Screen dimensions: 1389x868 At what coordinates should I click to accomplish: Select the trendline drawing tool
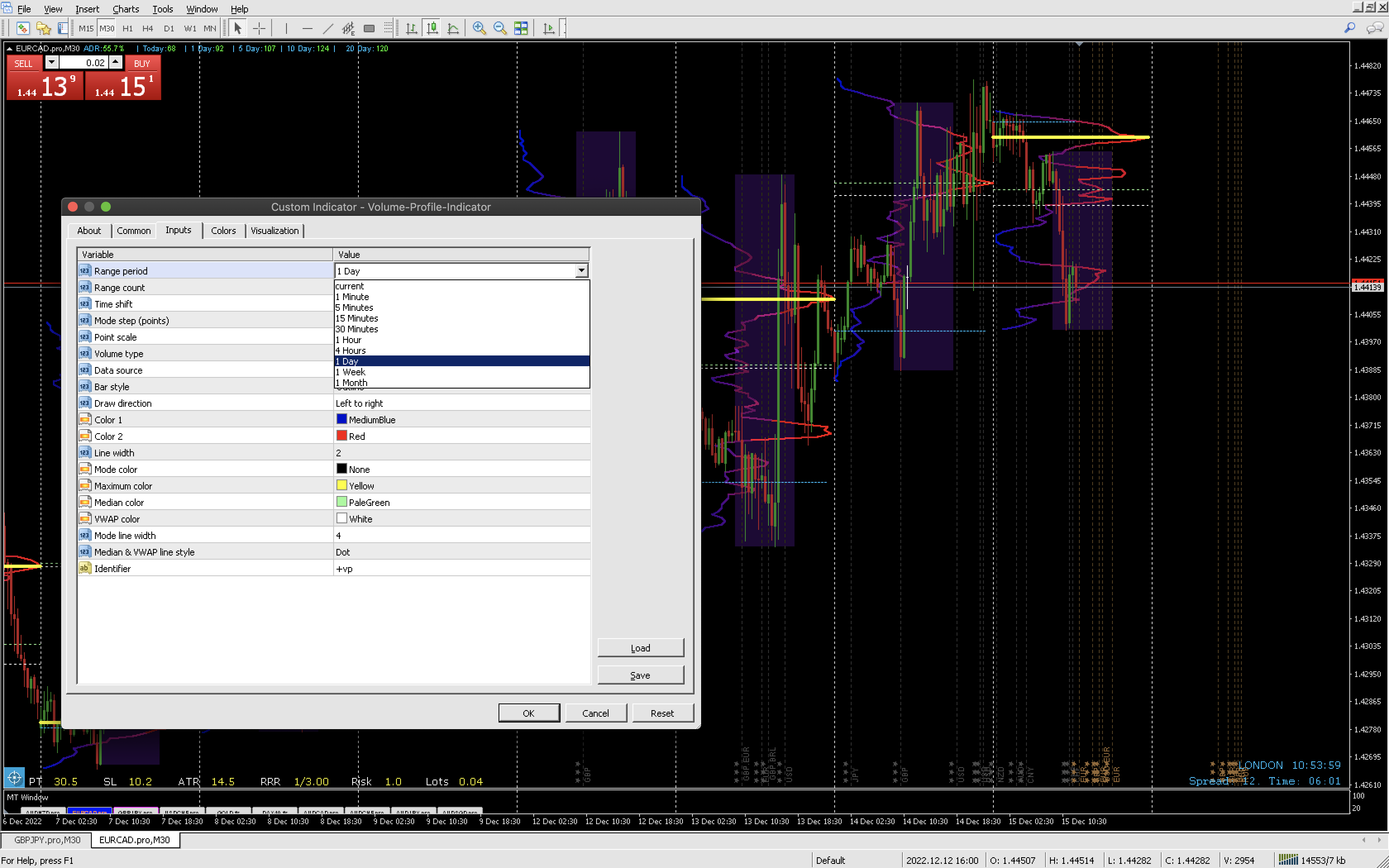pyautogui.click(x=328, y=28)
